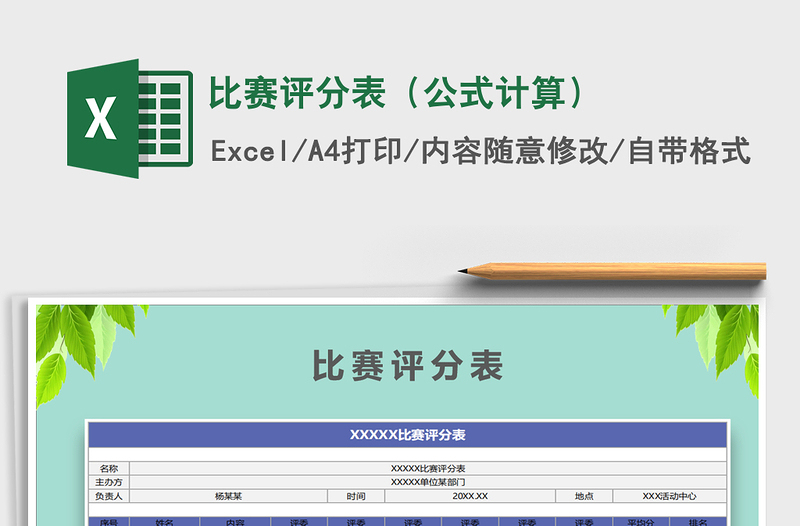
Task: Select the cell XXXXX单位某部门
Action: 428,482
